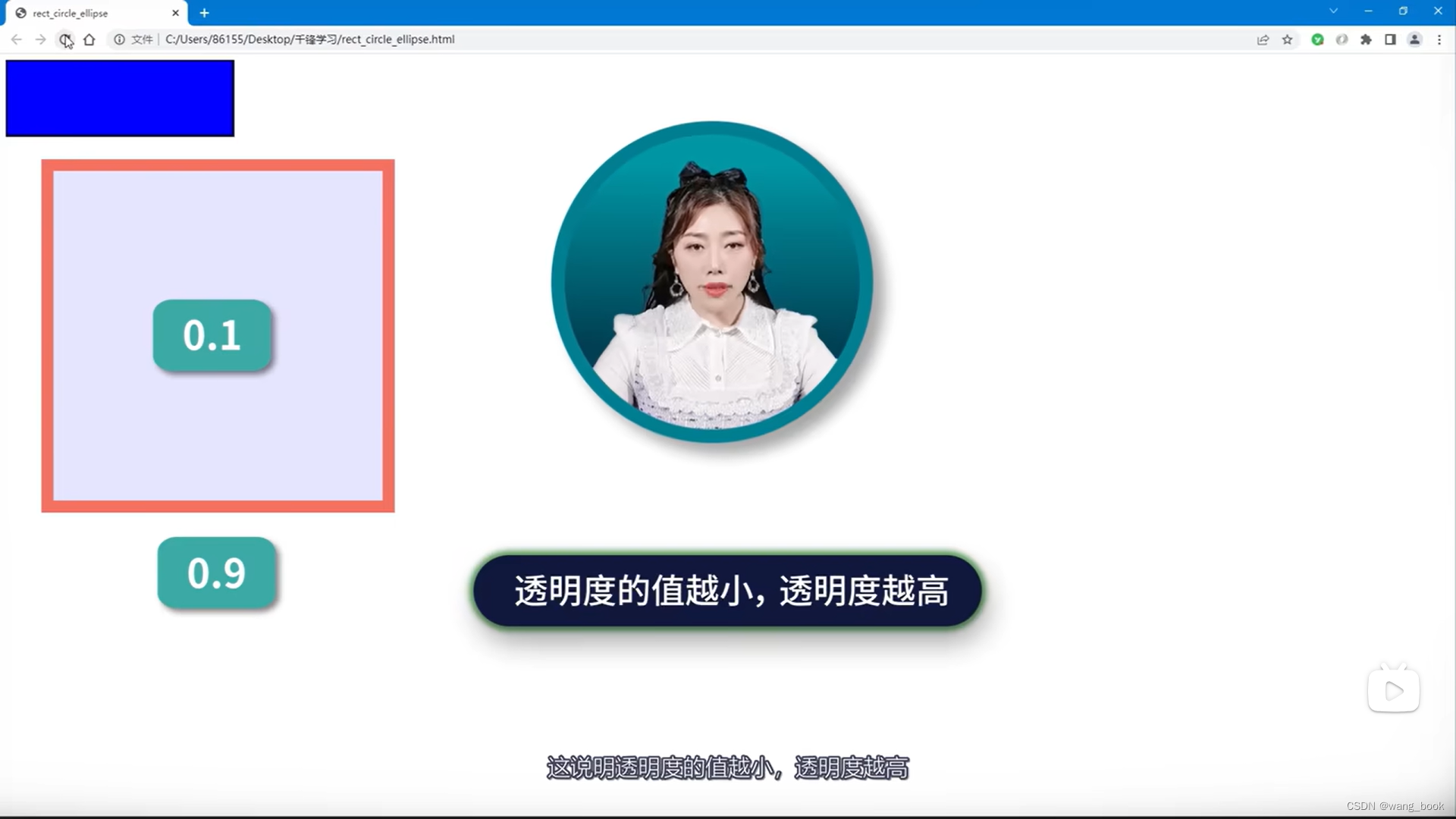Click the grey circular extension icon

(x=1342, y=39)
